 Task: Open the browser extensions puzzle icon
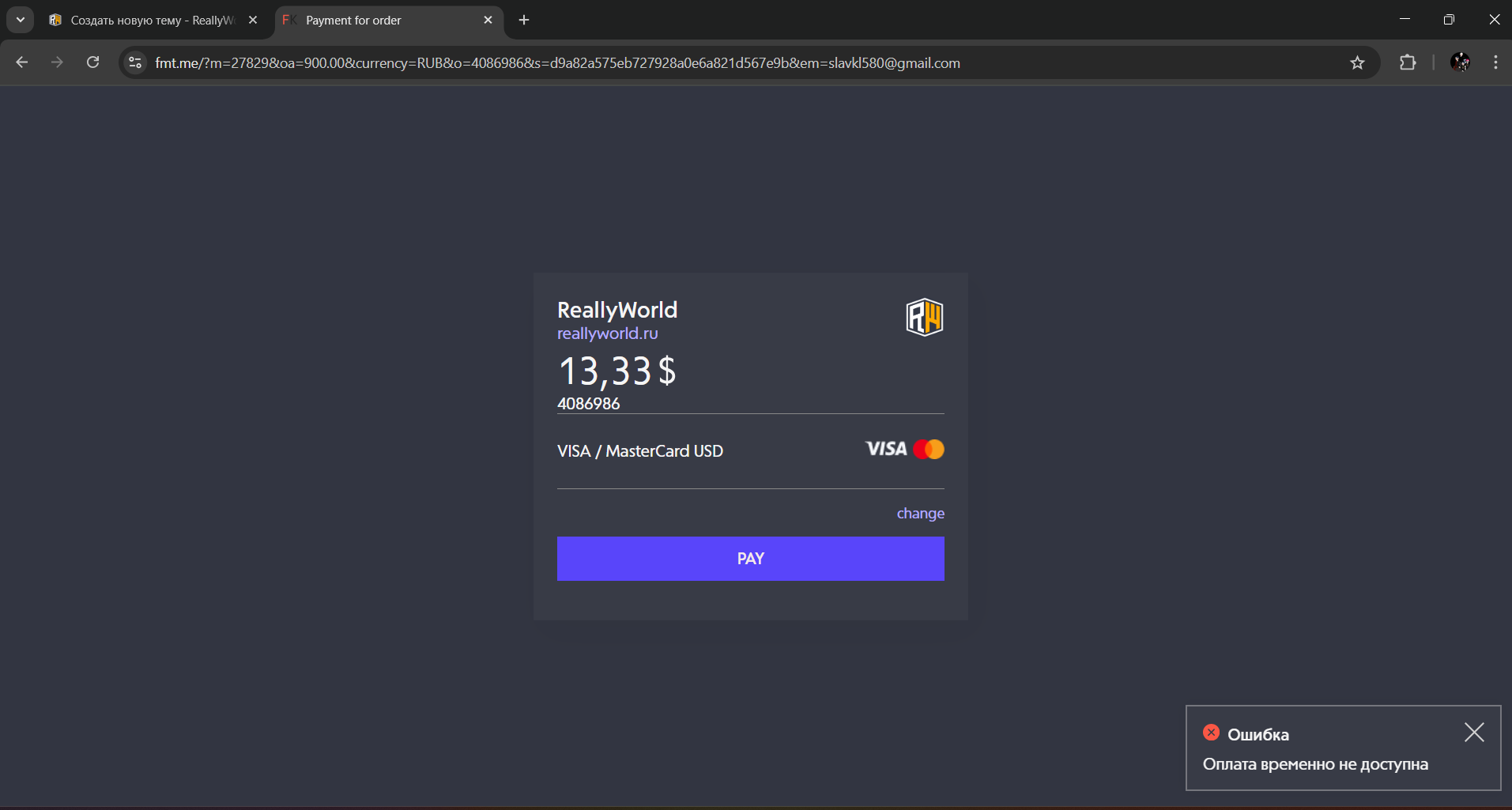[1408, 62]
